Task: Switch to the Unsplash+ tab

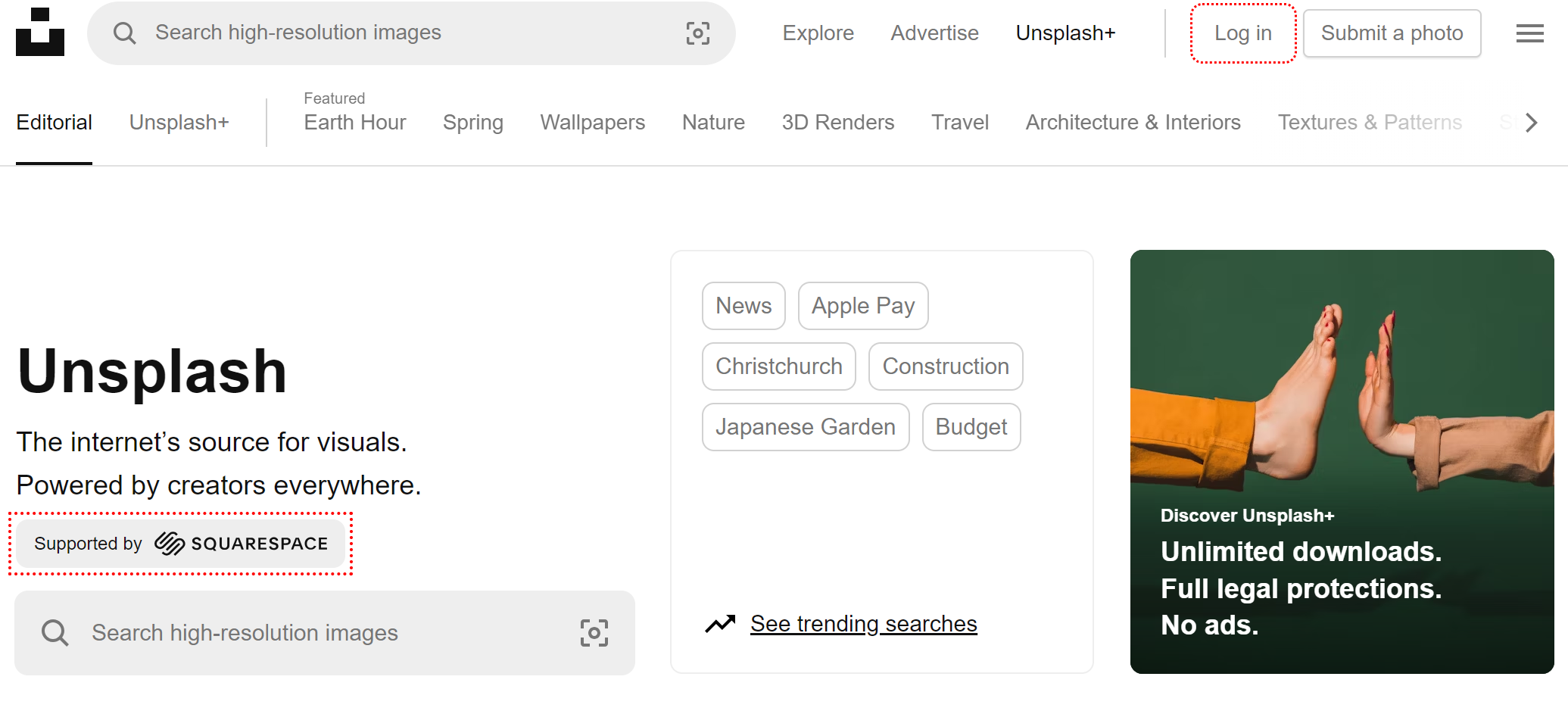Action: coord(179,123)
